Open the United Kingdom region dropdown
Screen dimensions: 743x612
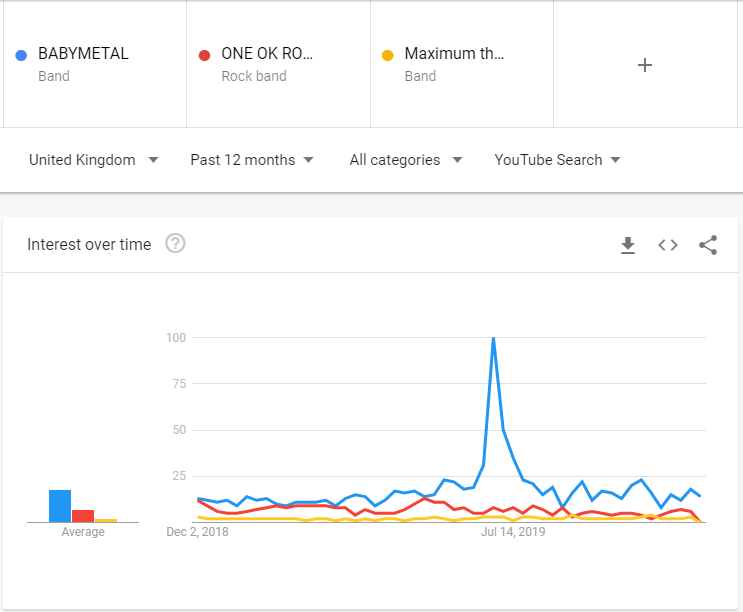pos(94,160)
